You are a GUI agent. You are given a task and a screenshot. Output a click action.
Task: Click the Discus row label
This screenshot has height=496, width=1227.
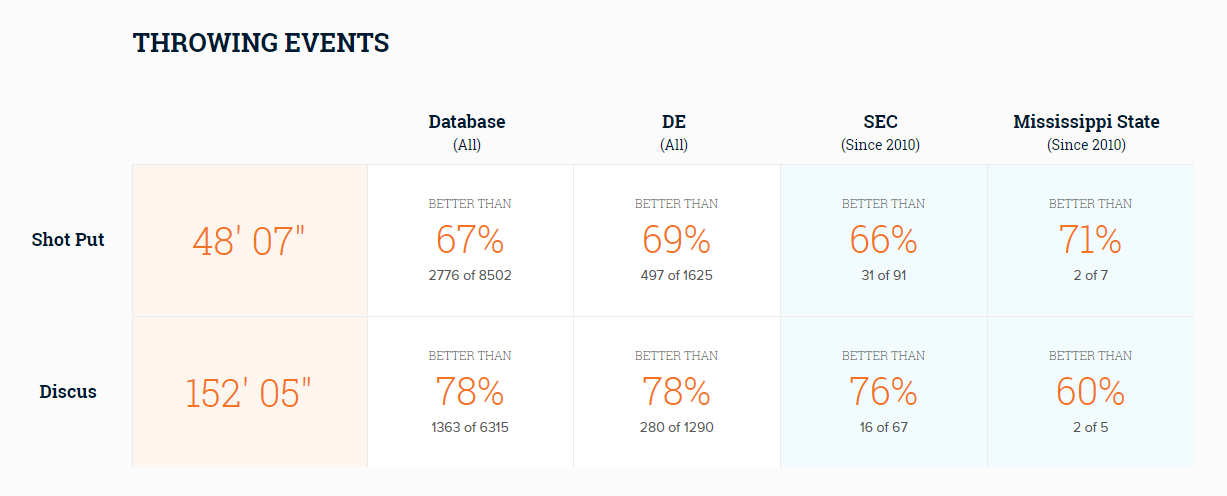pyautogui.click(x=68, y=392)
